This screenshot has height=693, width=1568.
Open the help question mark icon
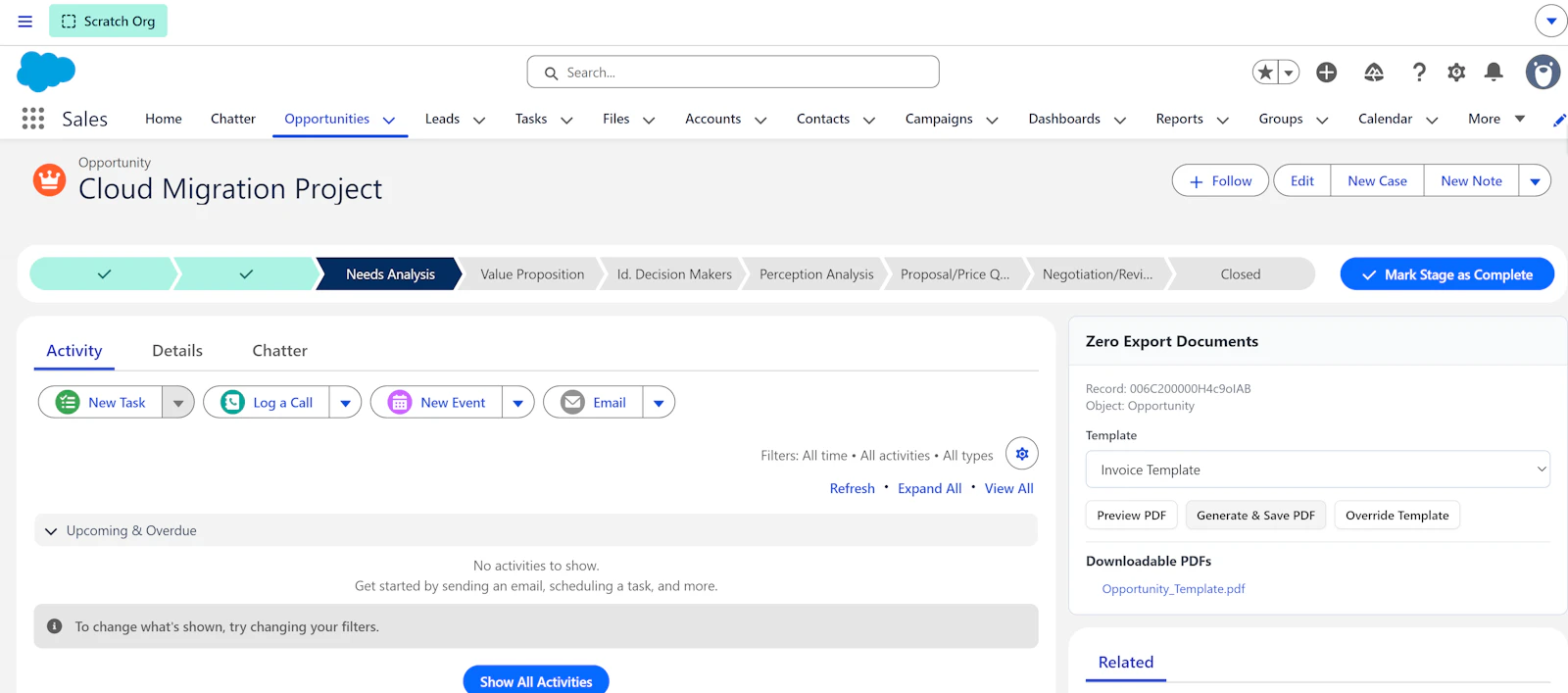click(1418, 72)
